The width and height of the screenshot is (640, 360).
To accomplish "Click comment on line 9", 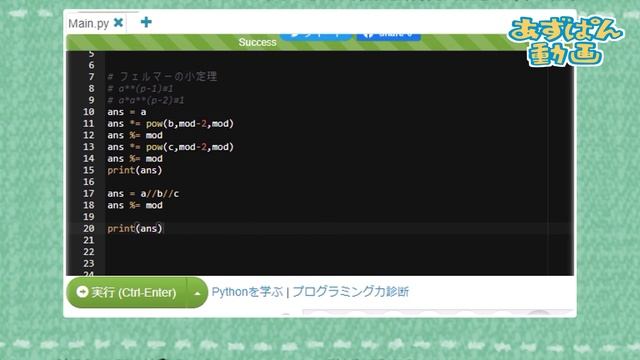I will click(146, 100).
